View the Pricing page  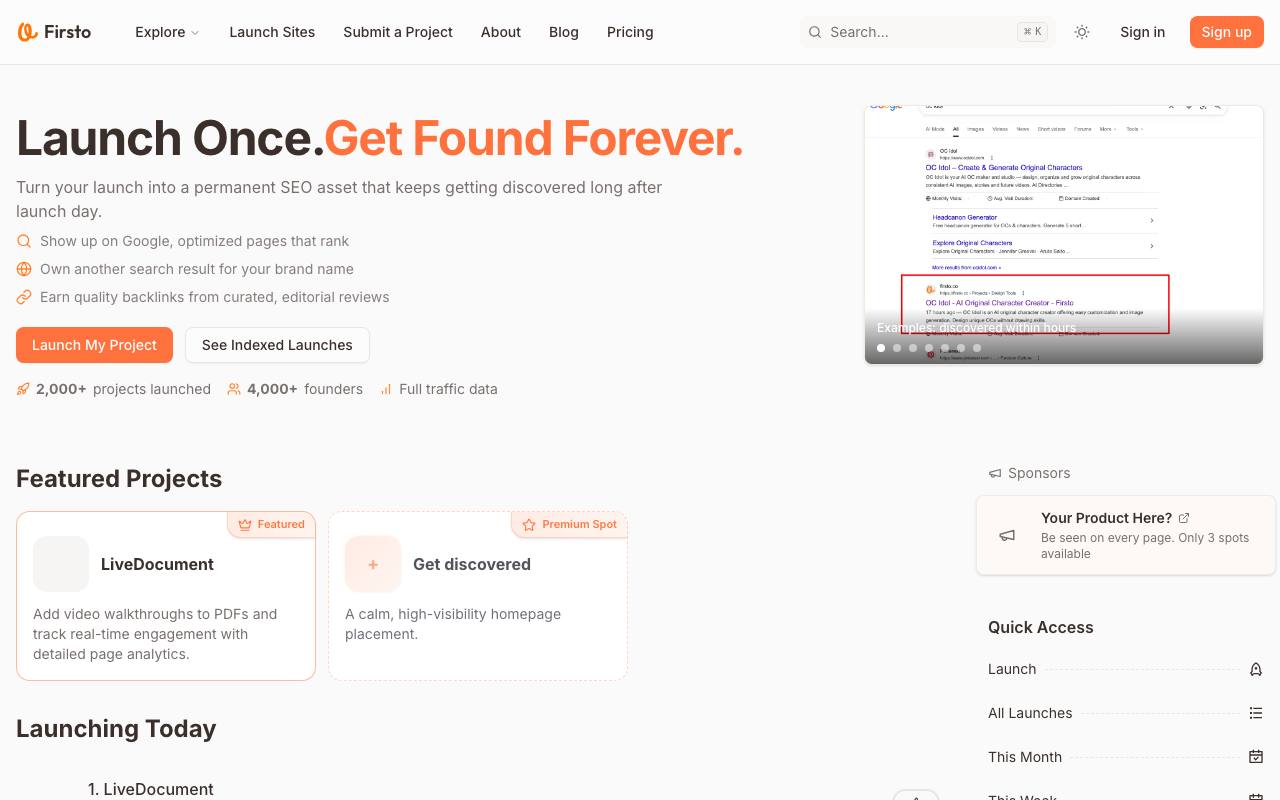tap(630, 32)
